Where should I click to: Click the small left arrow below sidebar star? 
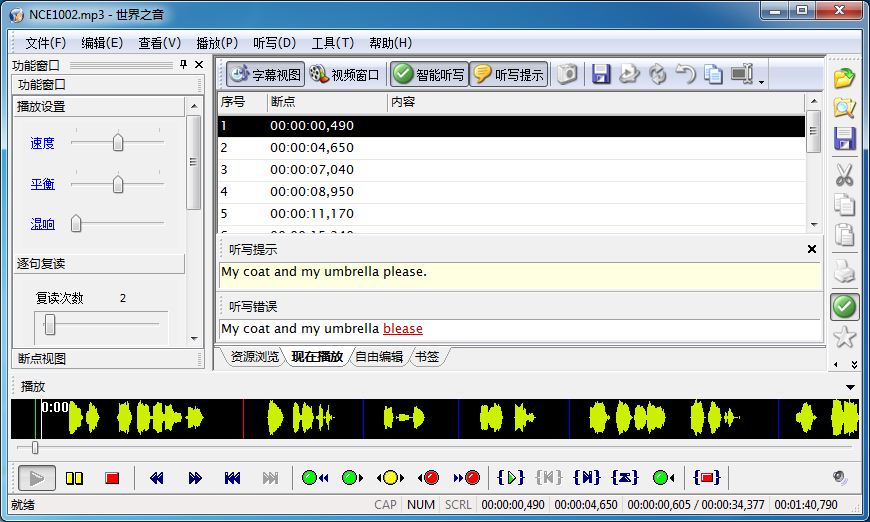tap(836, 364)
